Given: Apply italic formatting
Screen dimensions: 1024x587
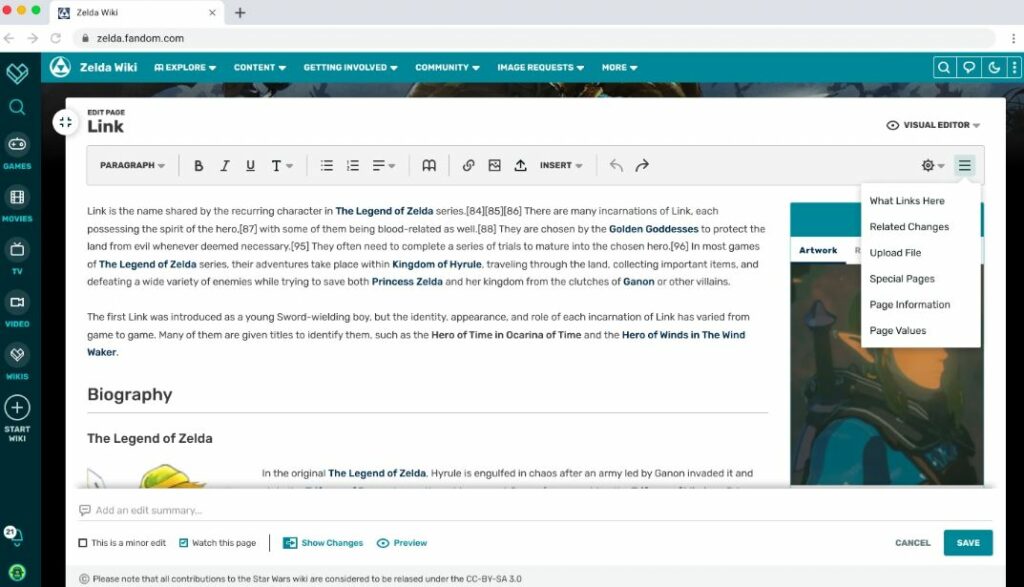Looking at the screenshot, I should point(225,166).
